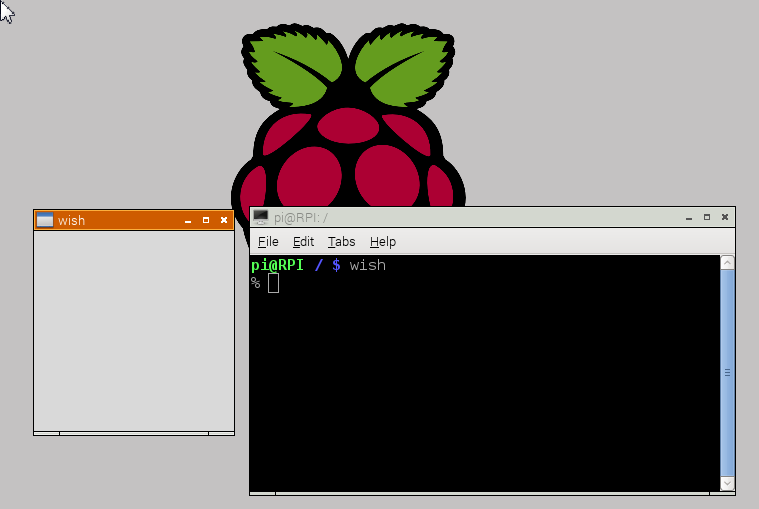This screenshot has height=509, width=759.
Task: Click inside the empty wish window area
Action: (x=134, y=330)
